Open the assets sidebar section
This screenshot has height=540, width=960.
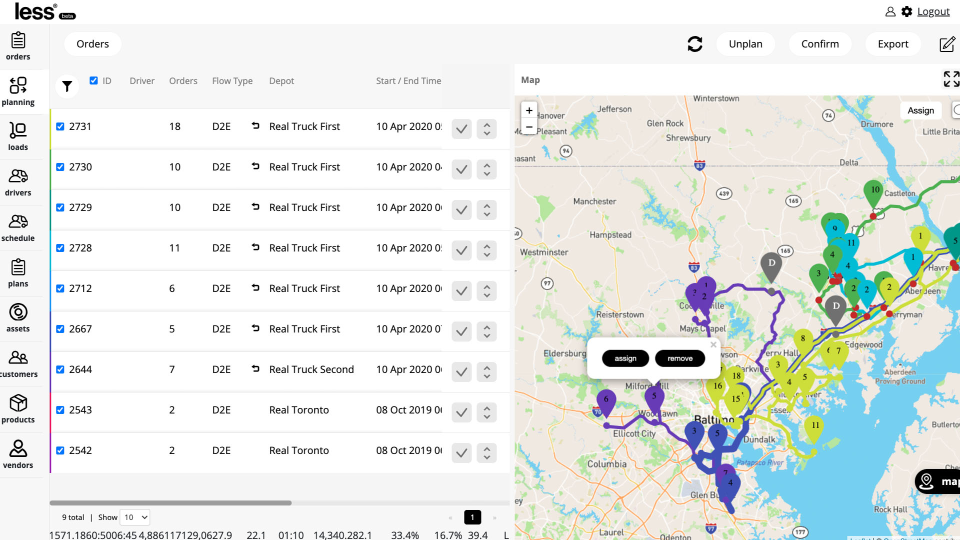tap(18, 318)
